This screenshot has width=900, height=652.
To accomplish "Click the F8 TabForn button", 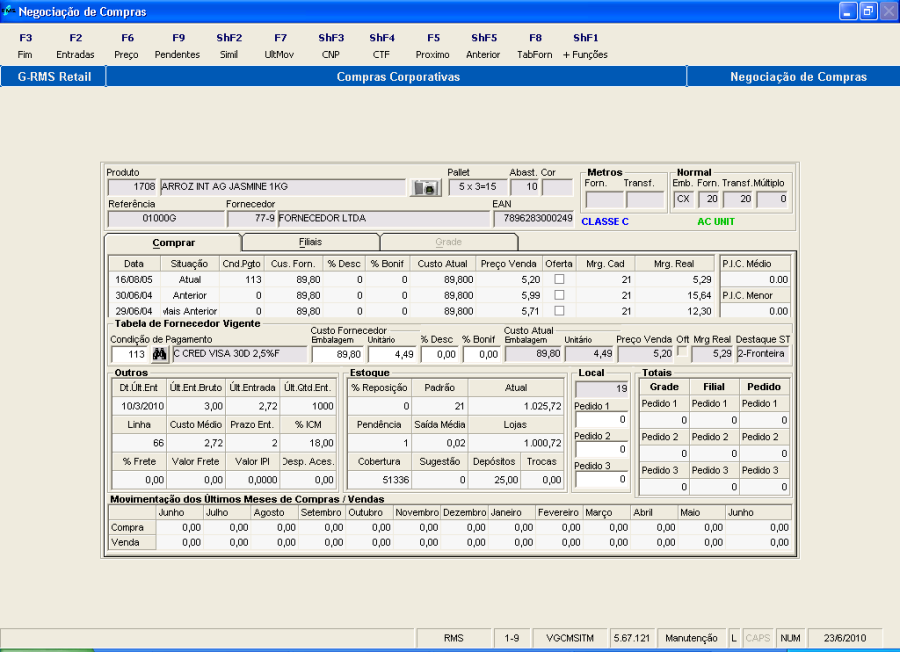I will pyautogui.click(x=535, y=46).
